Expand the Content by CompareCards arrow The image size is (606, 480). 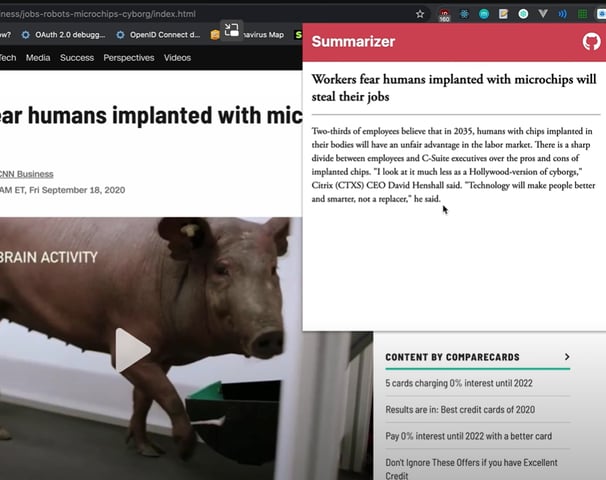click(x=567, y=357)
